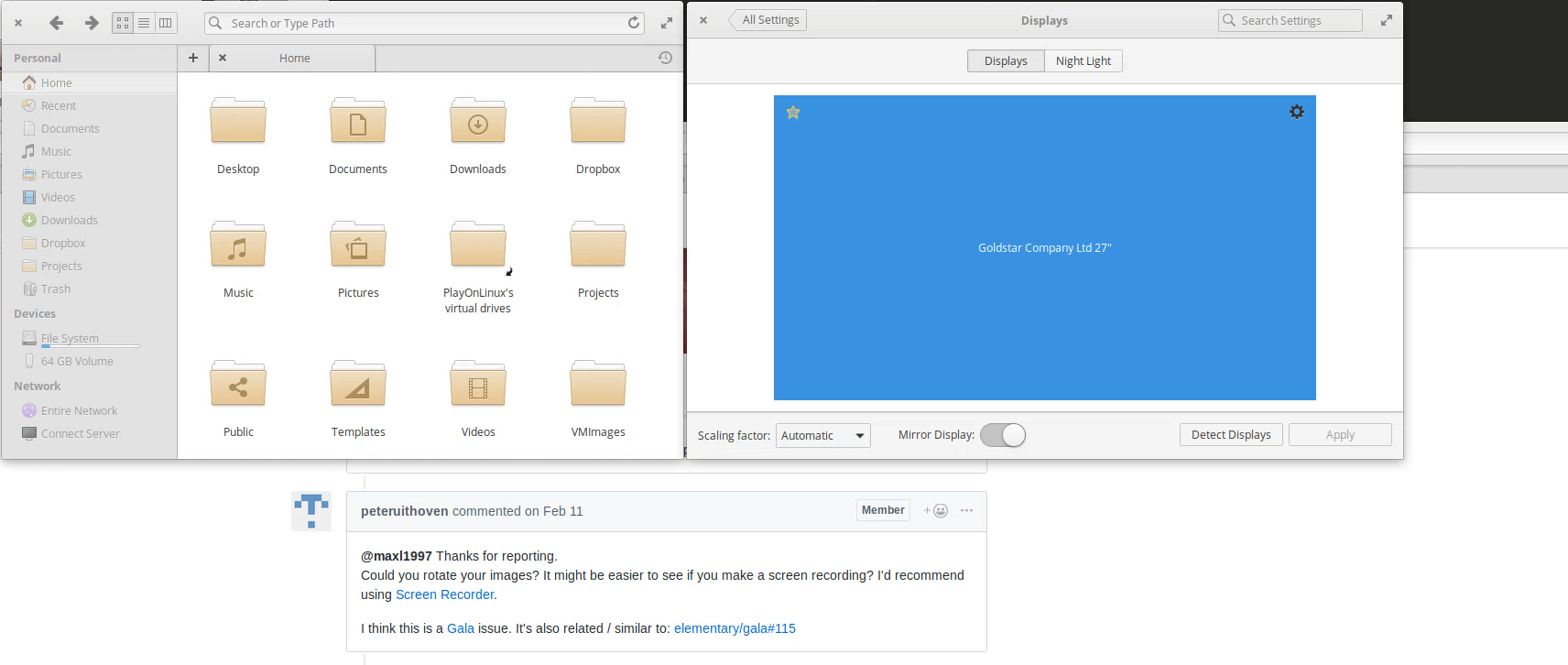Switch Files to icon grid view
The image size is (1568, 665).
[123, 23]
